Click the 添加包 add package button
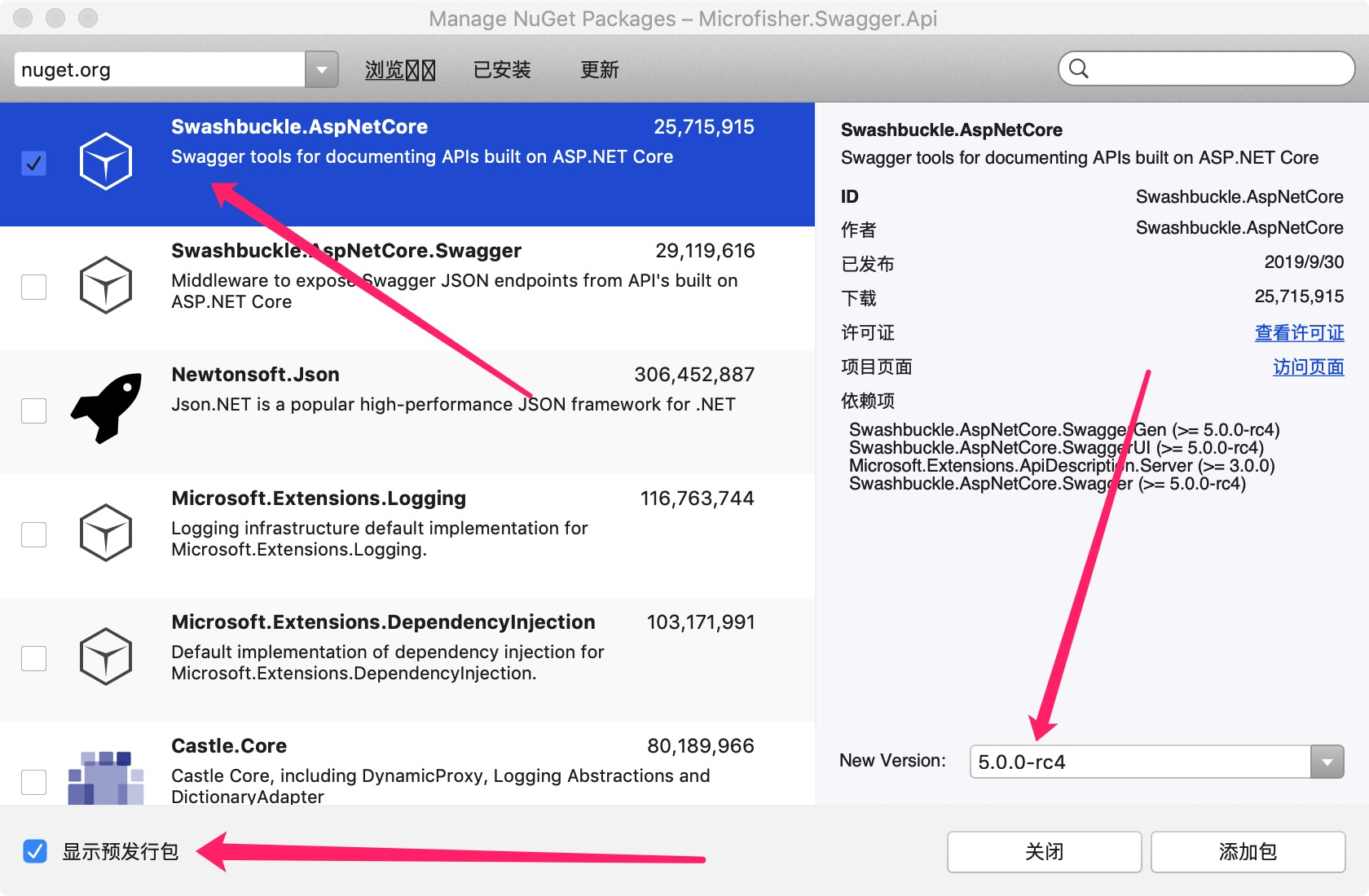This screenshot has height=896, width=1369. (1248, 851)
